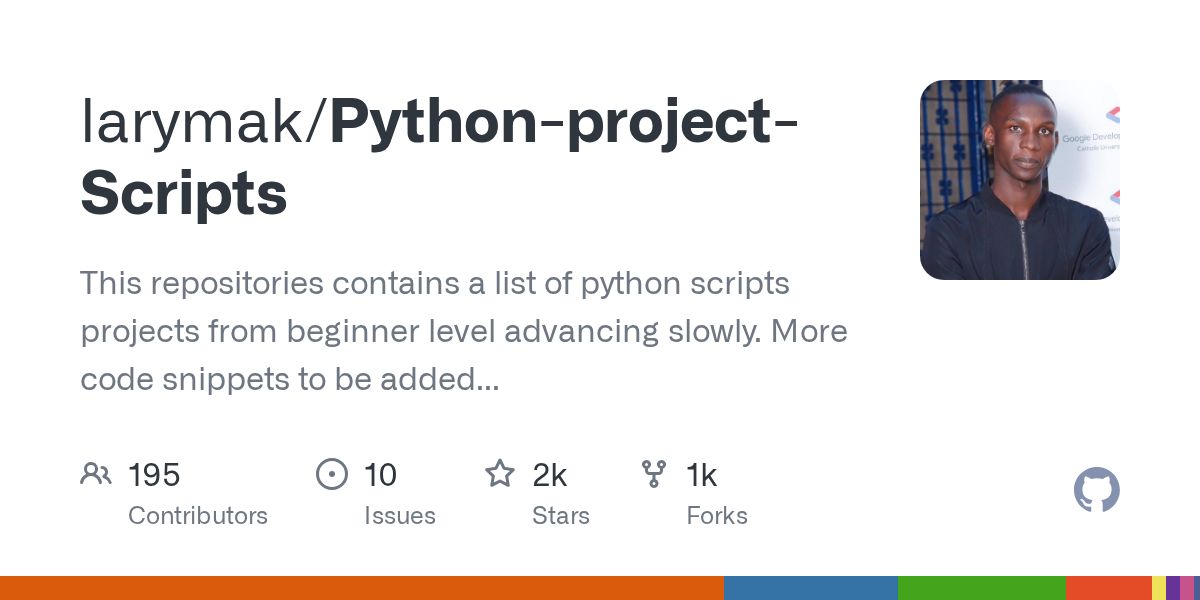Screen dimensions: 1200x600
Task: Click the 2k stars count
Action: pyautogui.click(x=549, y=475)
